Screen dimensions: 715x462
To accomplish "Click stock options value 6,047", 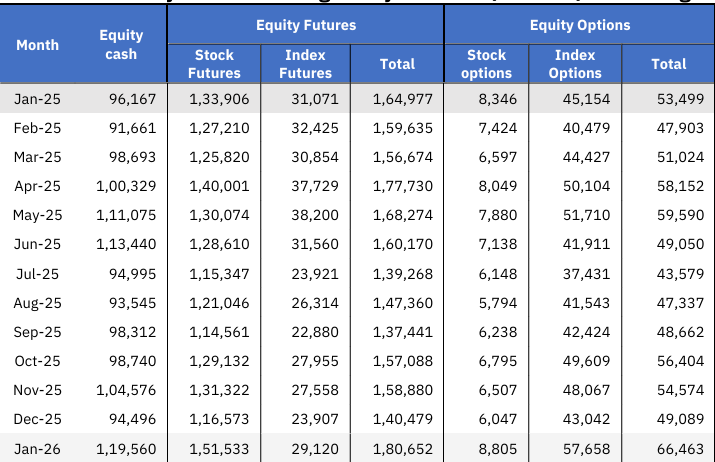I will (x=497, y=419).
